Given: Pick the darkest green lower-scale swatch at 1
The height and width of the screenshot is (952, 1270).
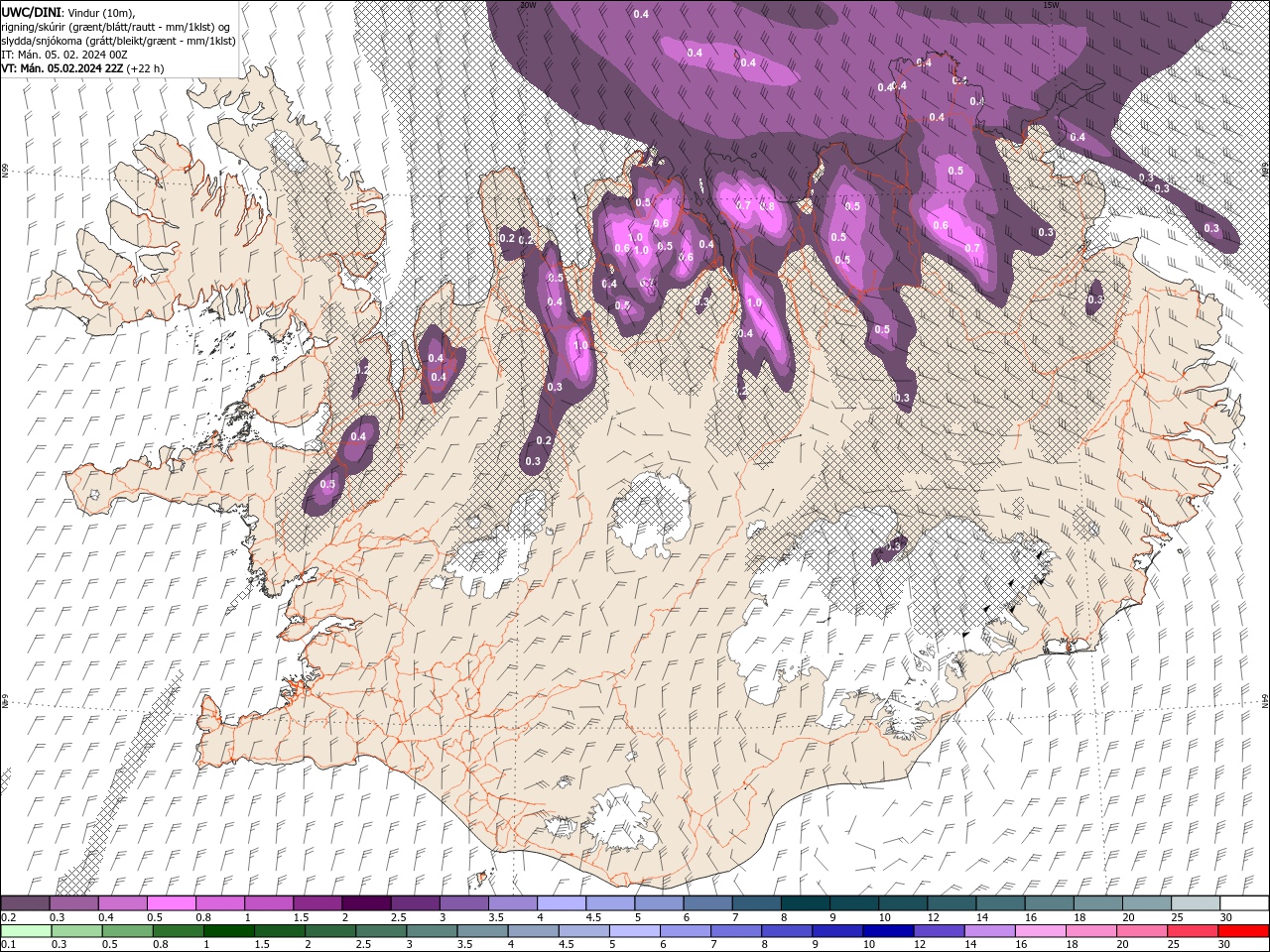Looking at the screenshot, I should [228, 931].
